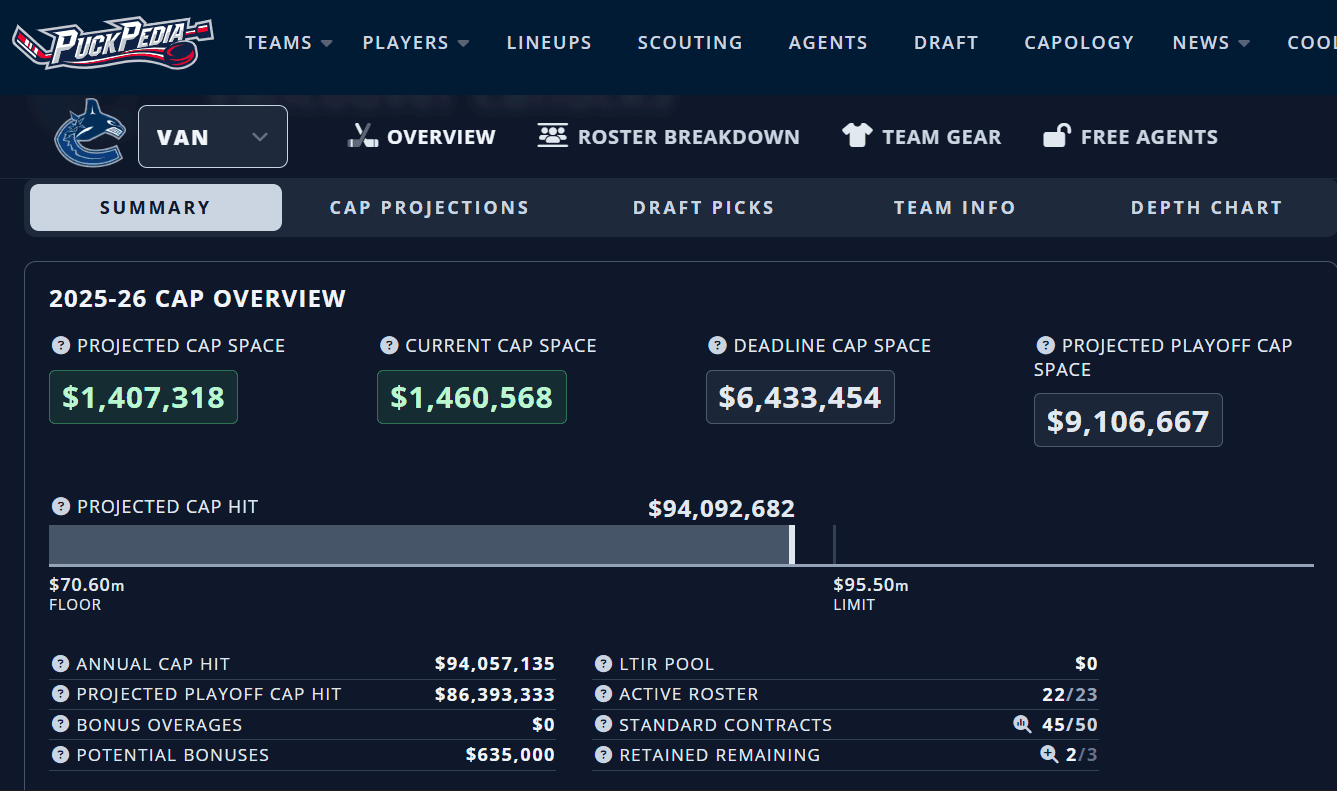Click the hockey sticks Overview icon
The image size is (1337, 791).
(362, 136)
